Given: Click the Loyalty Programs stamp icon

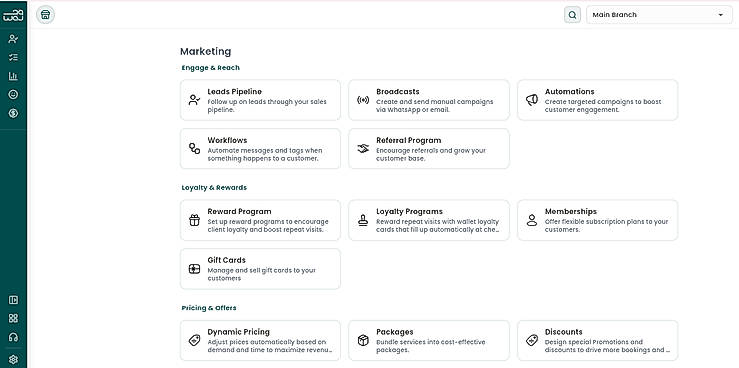Looking at the screenshot, I should point(363,220).
